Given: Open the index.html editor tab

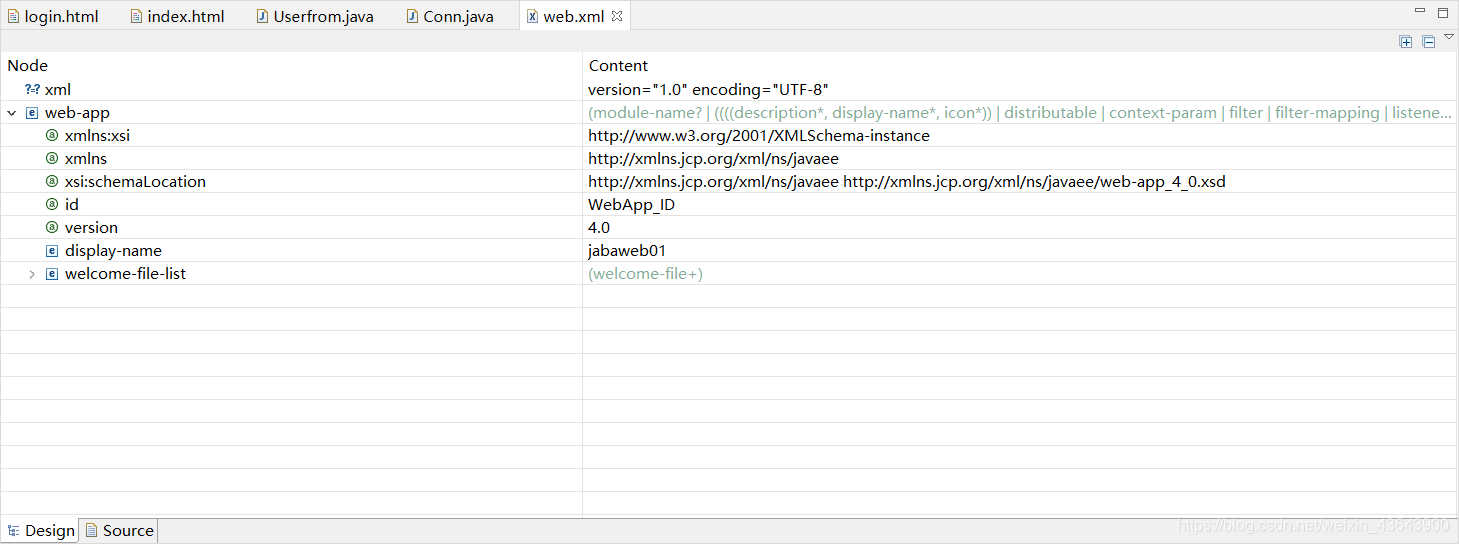Looking at the screenshot, I should pyautogui.click(x=178, y=16).
